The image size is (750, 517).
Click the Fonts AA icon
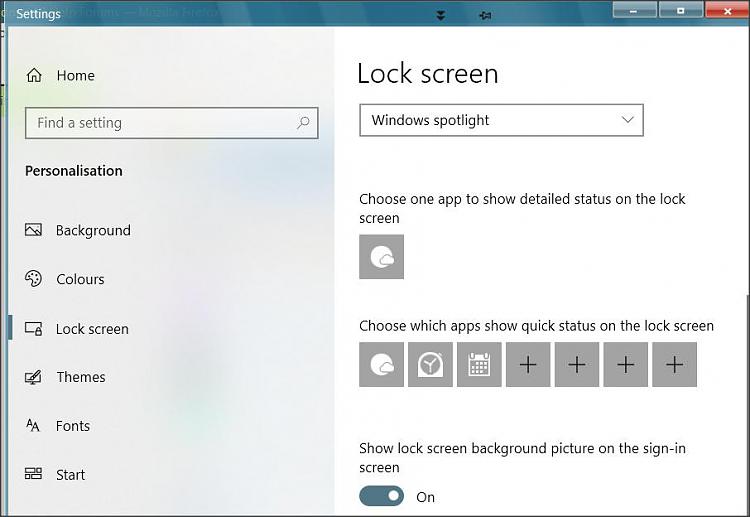point(33,425)
